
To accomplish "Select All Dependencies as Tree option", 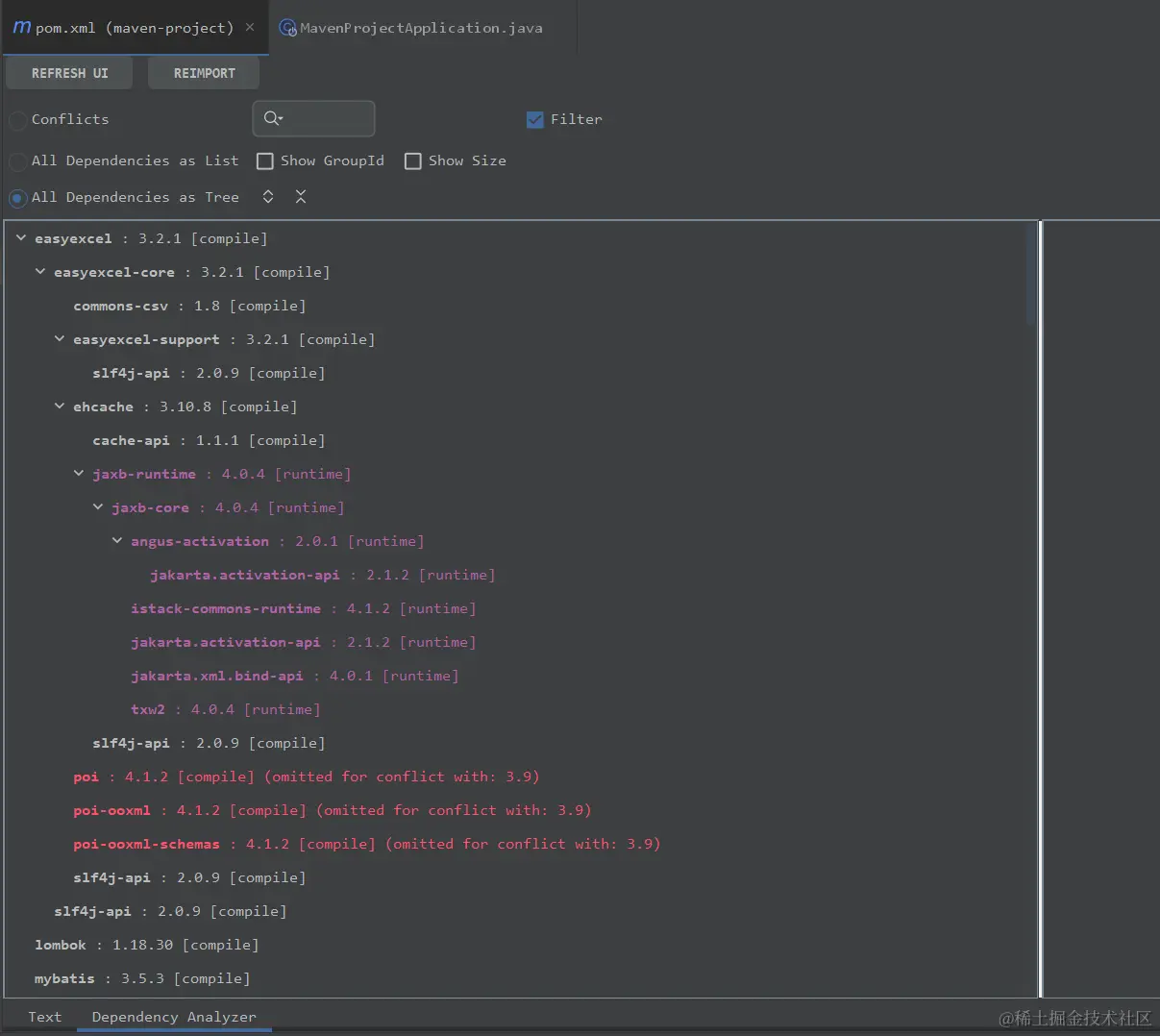I will pyautogui.click(x=17, y=198).
